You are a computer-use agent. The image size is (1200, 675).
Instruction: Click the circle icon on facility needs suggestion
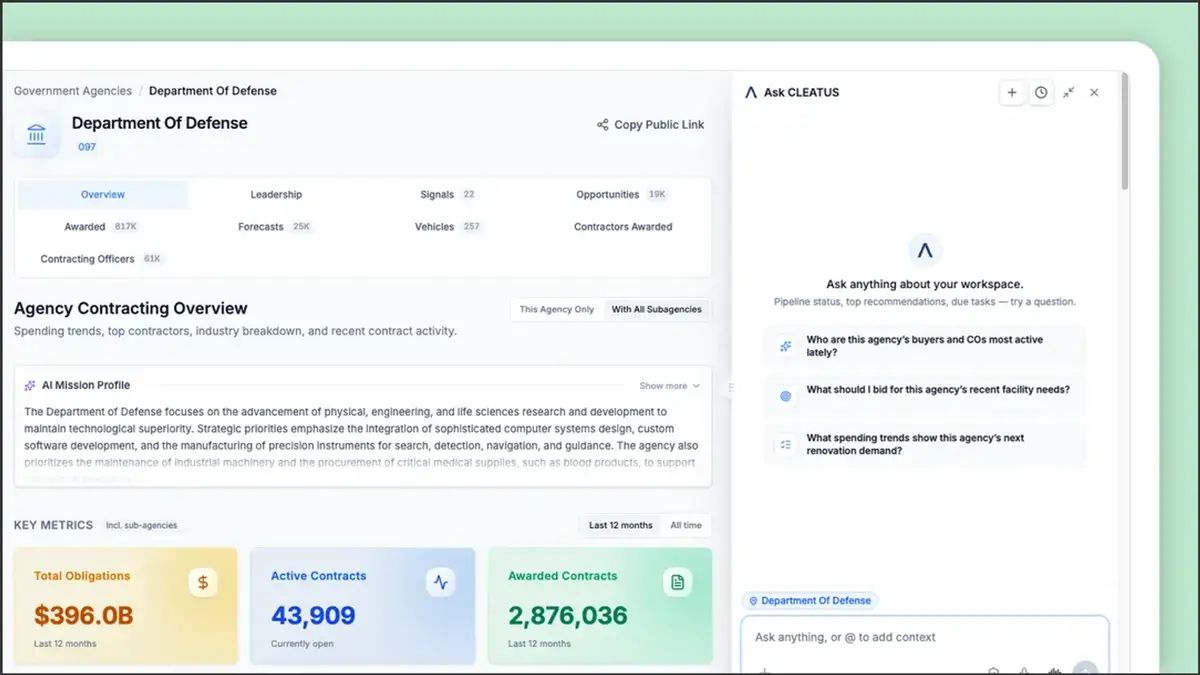[785, 395]
